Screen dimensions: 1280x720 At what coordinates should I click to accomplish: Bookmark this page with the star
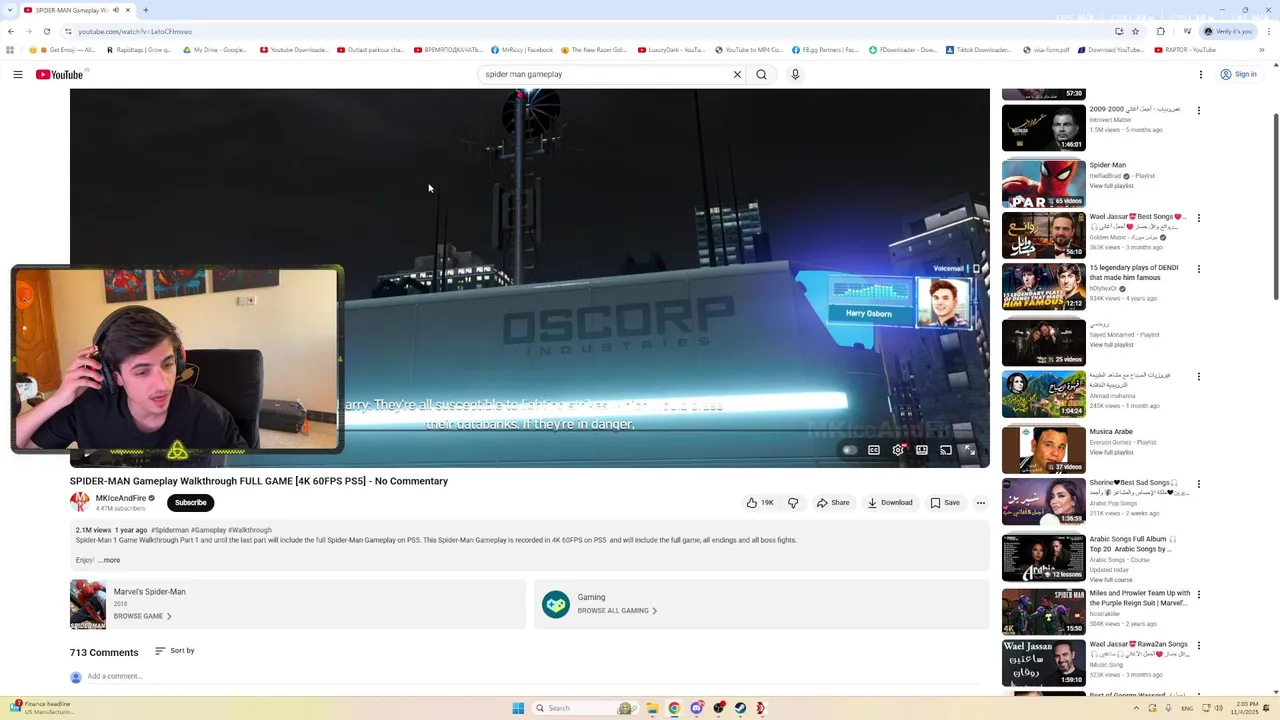coord(1135,31)
